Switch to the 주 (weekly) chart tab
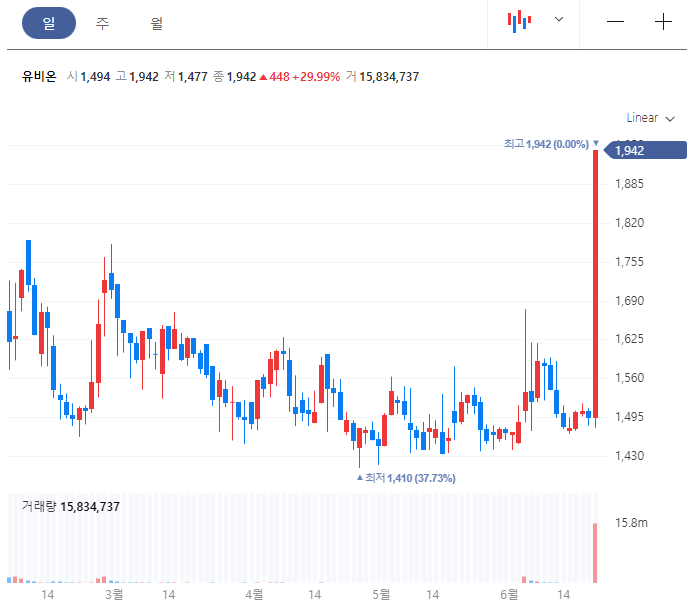The image size is (695, 616). [x=102, y=23]
